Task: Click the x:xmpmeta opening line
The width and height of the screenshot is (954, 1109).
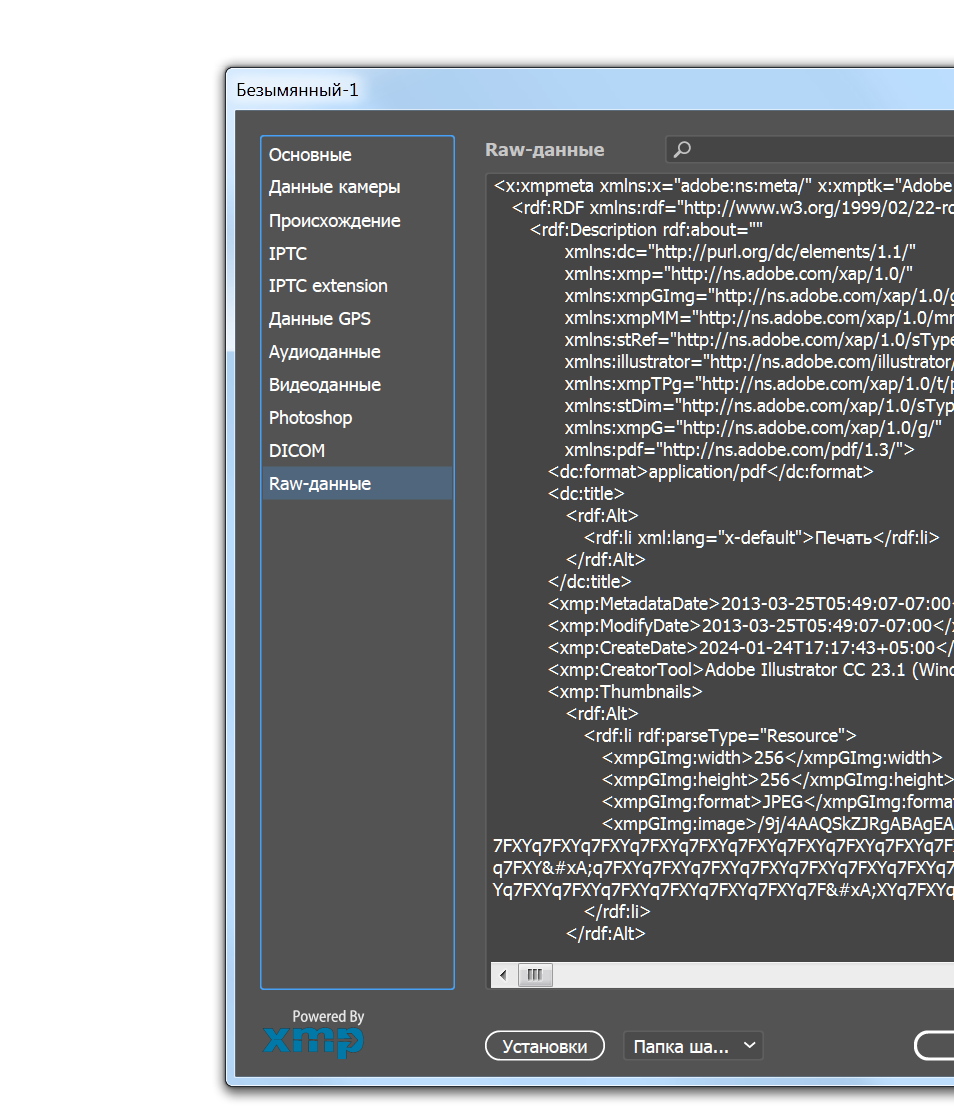Action: [723, 186]
